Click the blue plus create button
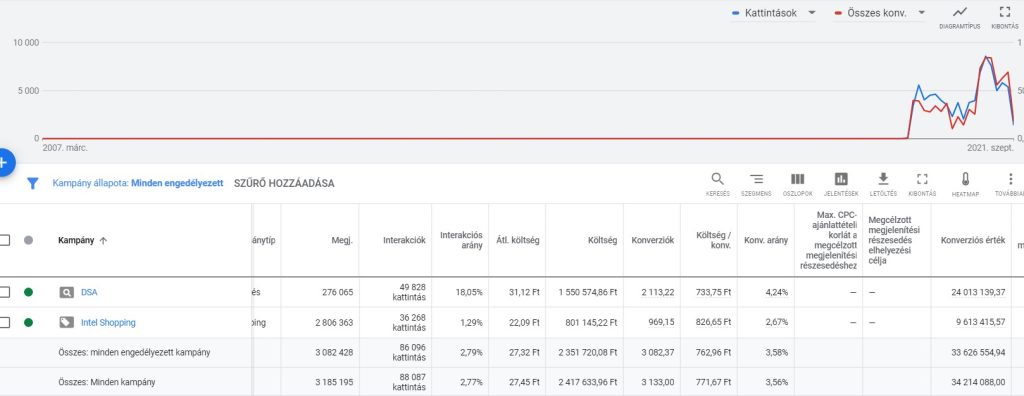The image size is (1024, 396). point(3,163)
